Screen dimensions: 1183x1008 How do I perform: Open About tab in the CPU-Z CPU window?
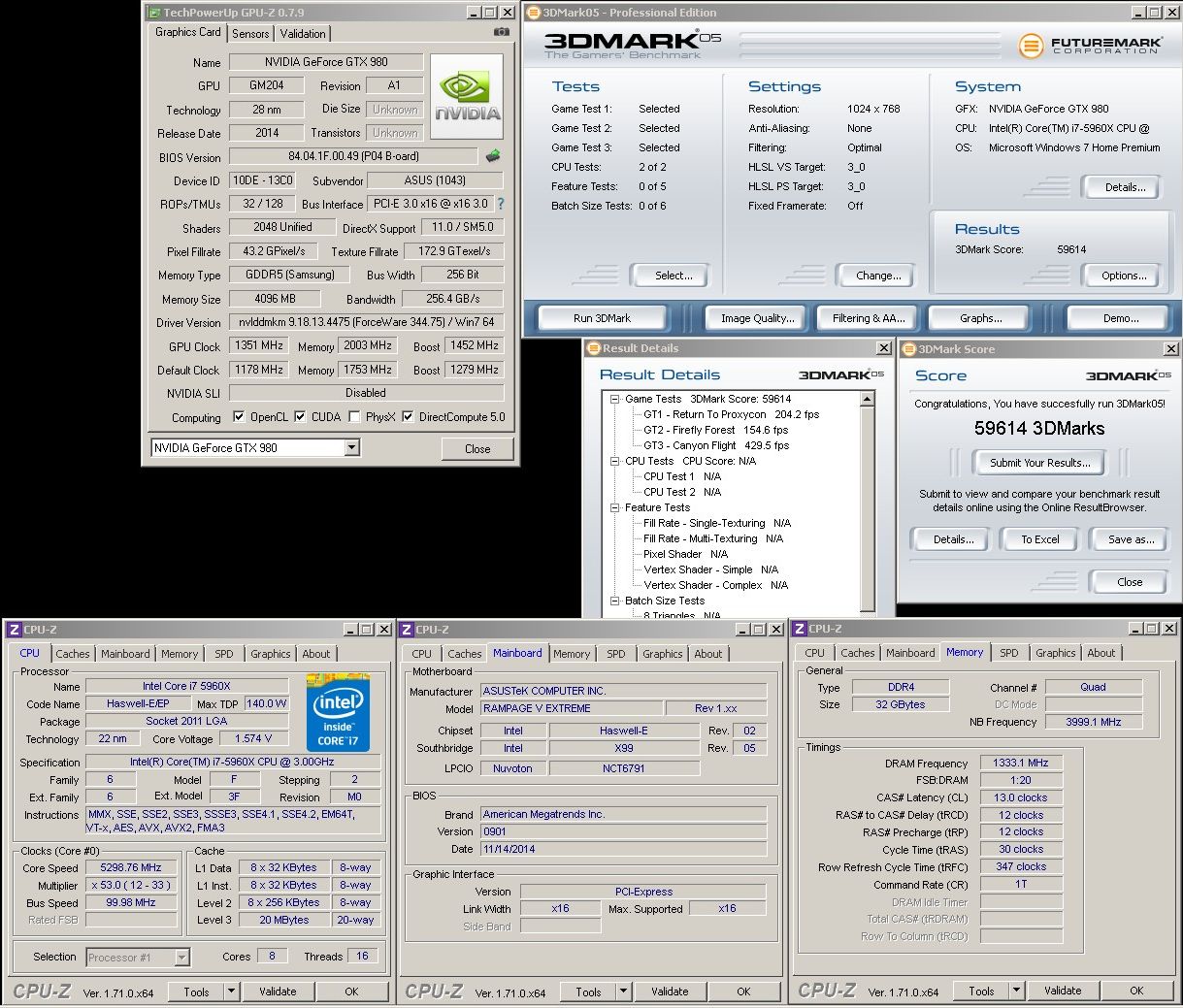(316, 654)
